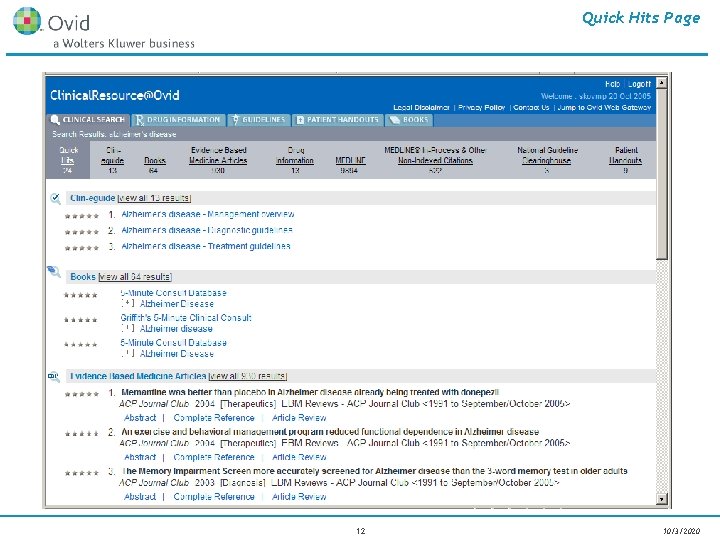The width and height of the screenshot is (720, 540).
Task: Click the vertical scrollbar thumb
Action: pyautogui.click(x=662, y=174)
